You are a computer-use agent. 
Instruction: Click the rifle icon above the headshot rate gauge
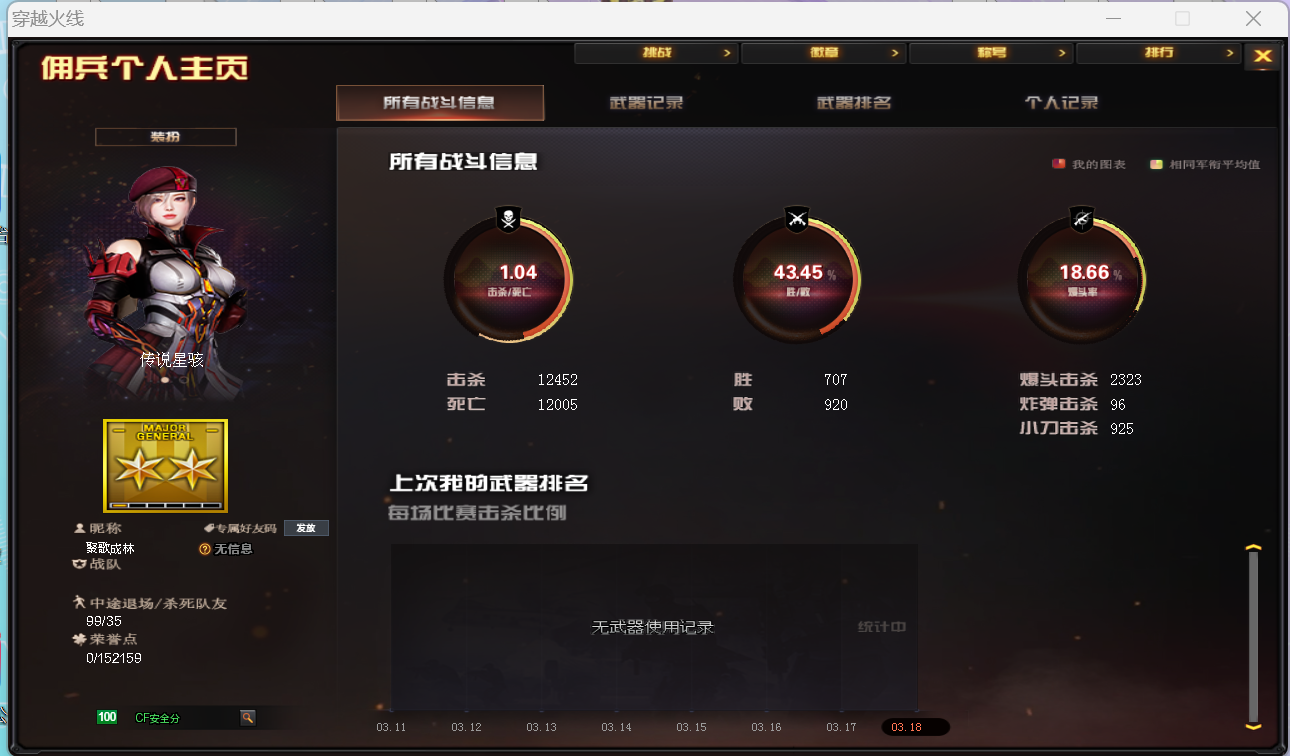(x=1082, y=219)
